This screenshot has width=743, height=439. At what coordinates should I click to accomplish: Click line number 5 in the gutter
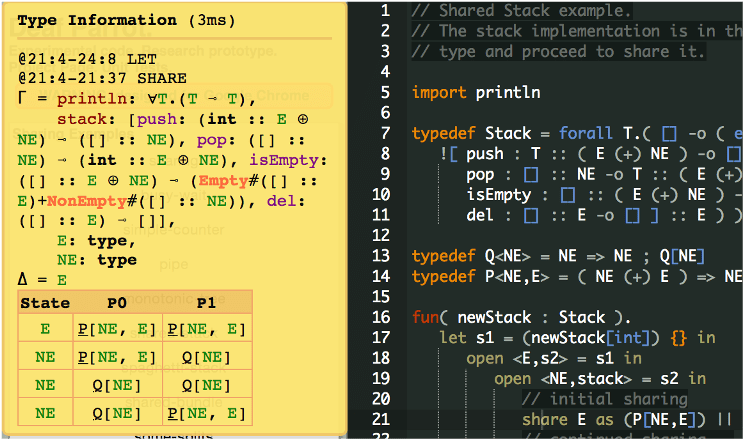point(384,92)
